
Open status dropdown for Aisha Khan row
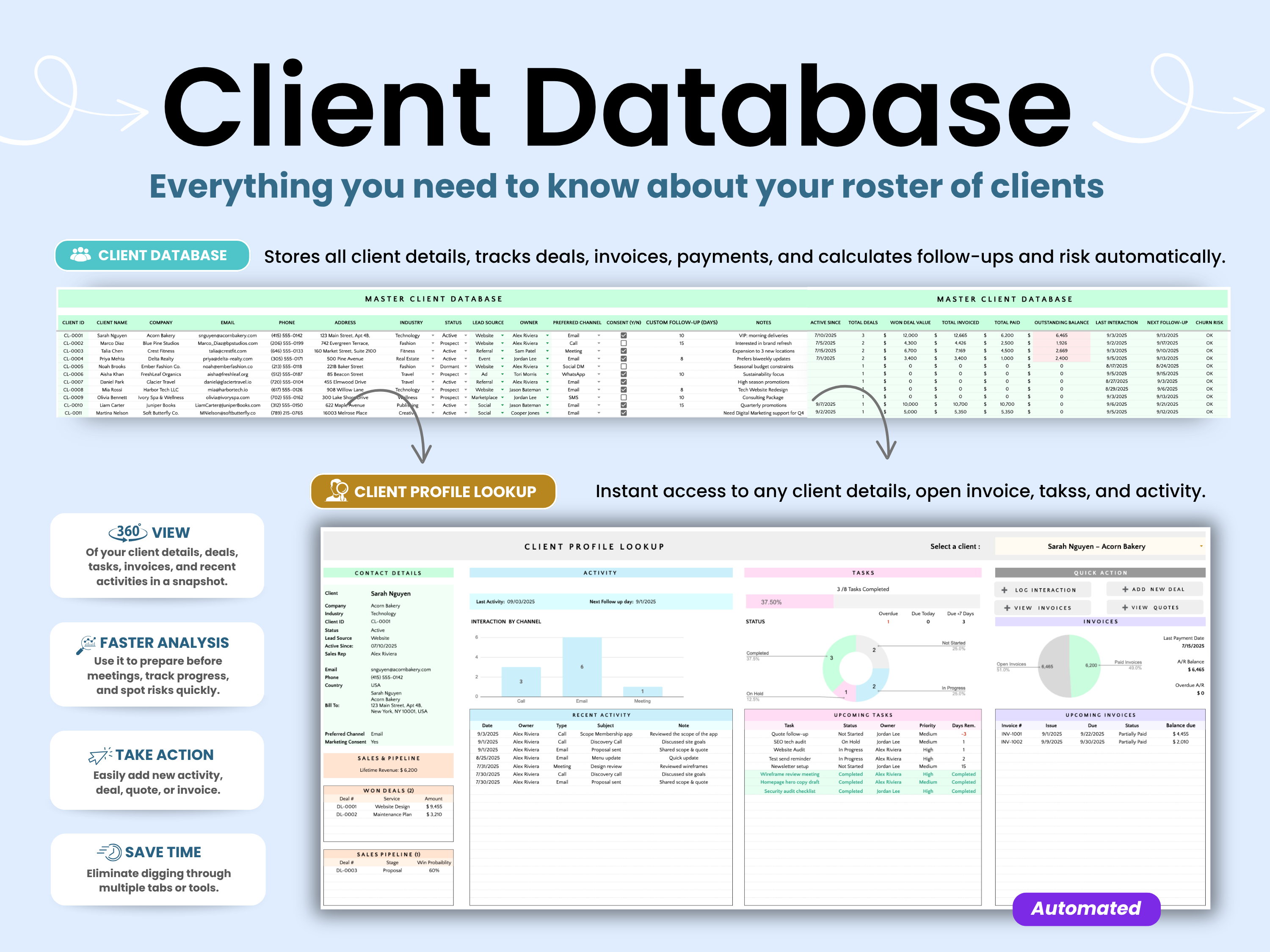tap(466, 374)
